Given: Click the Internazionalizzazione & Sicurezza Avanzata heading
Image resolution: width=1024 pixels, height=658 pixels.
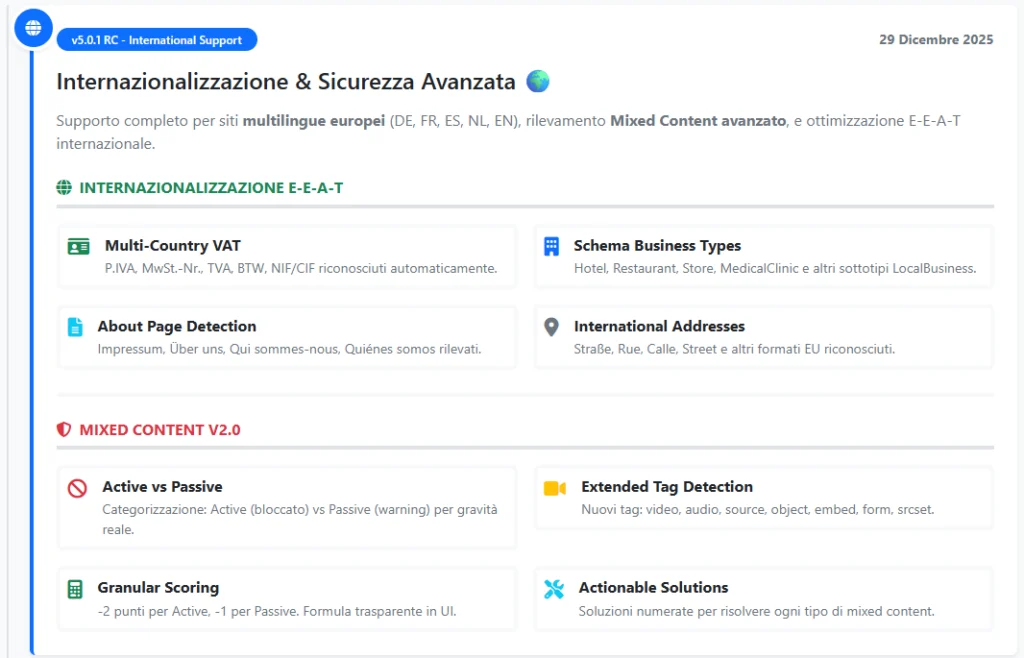Looking at the screenshot, I should tap(286, 81).
